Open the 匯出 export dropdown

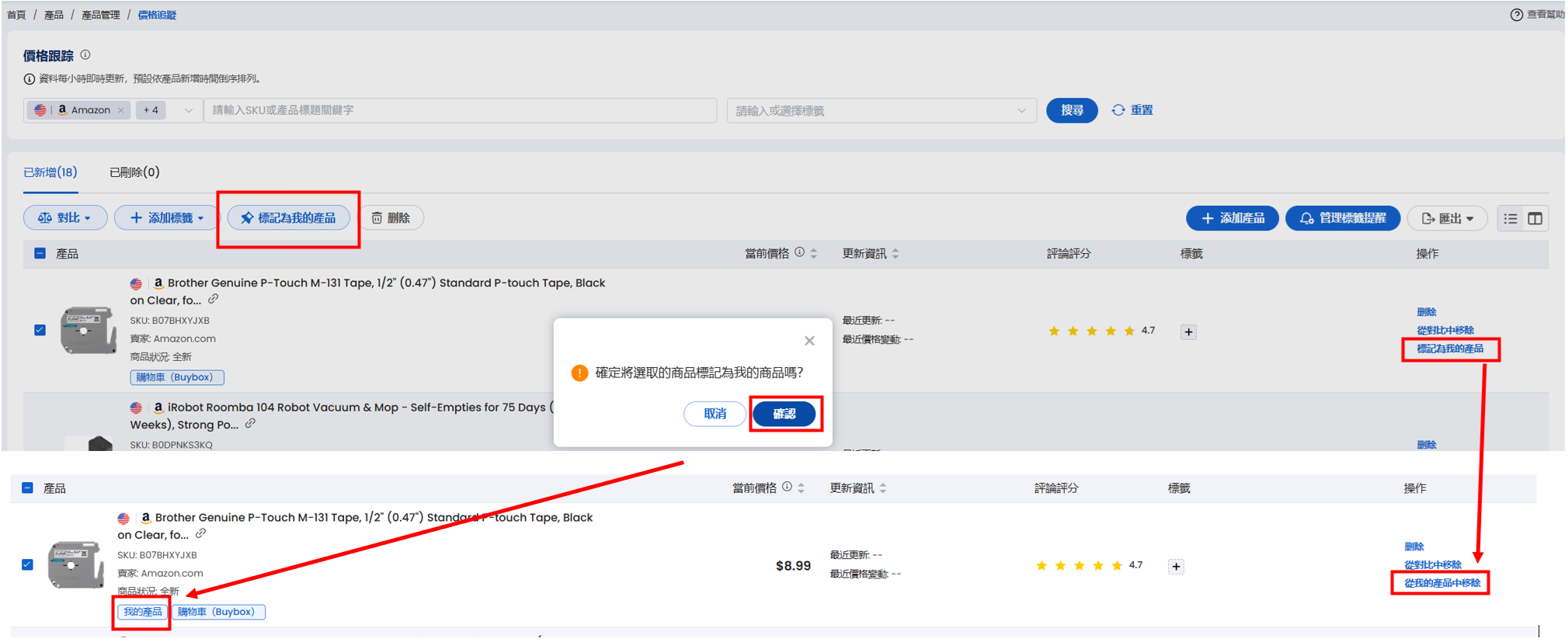(1448, 218)
